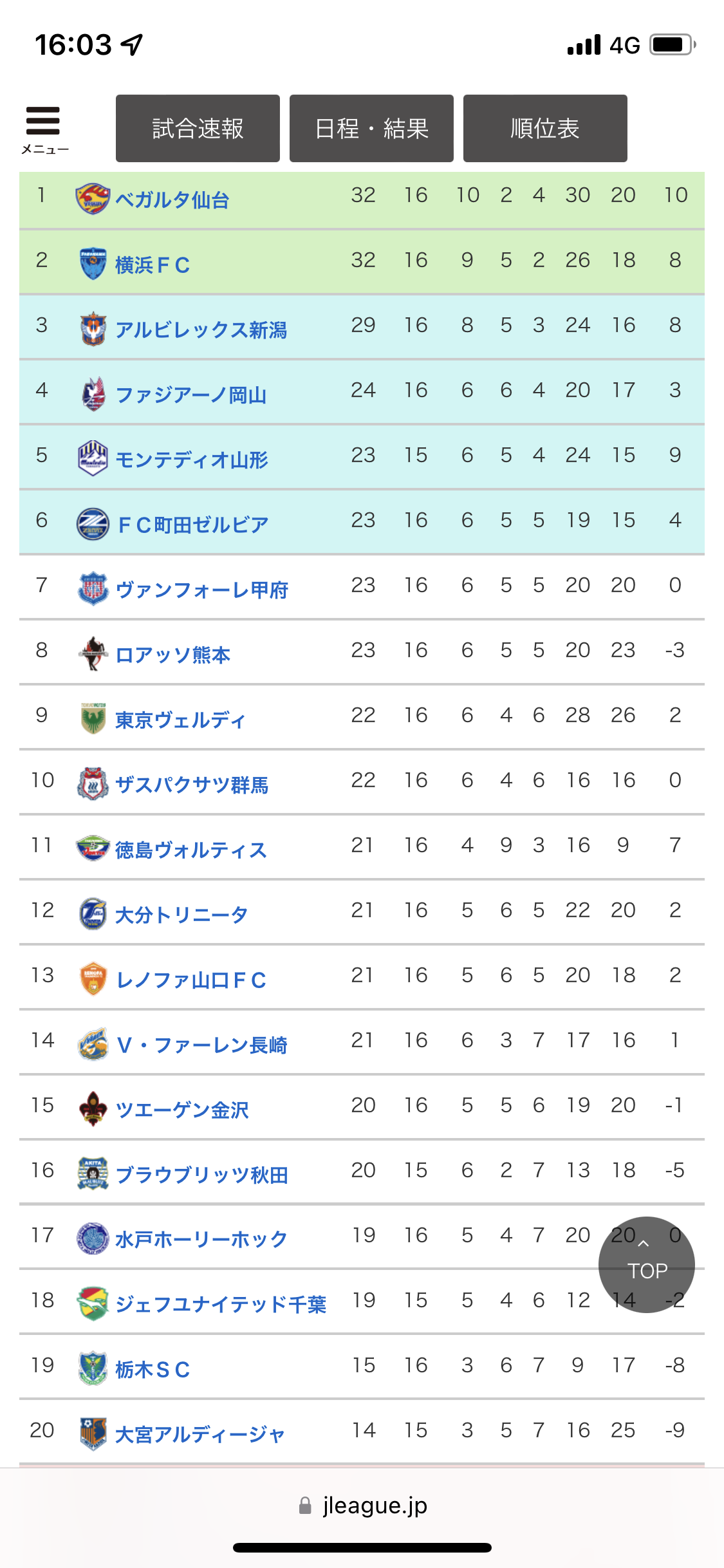Open the ＦＣ町田ゼルビア team link
The height and width of the screenshot is (1568, 724).
193,525
